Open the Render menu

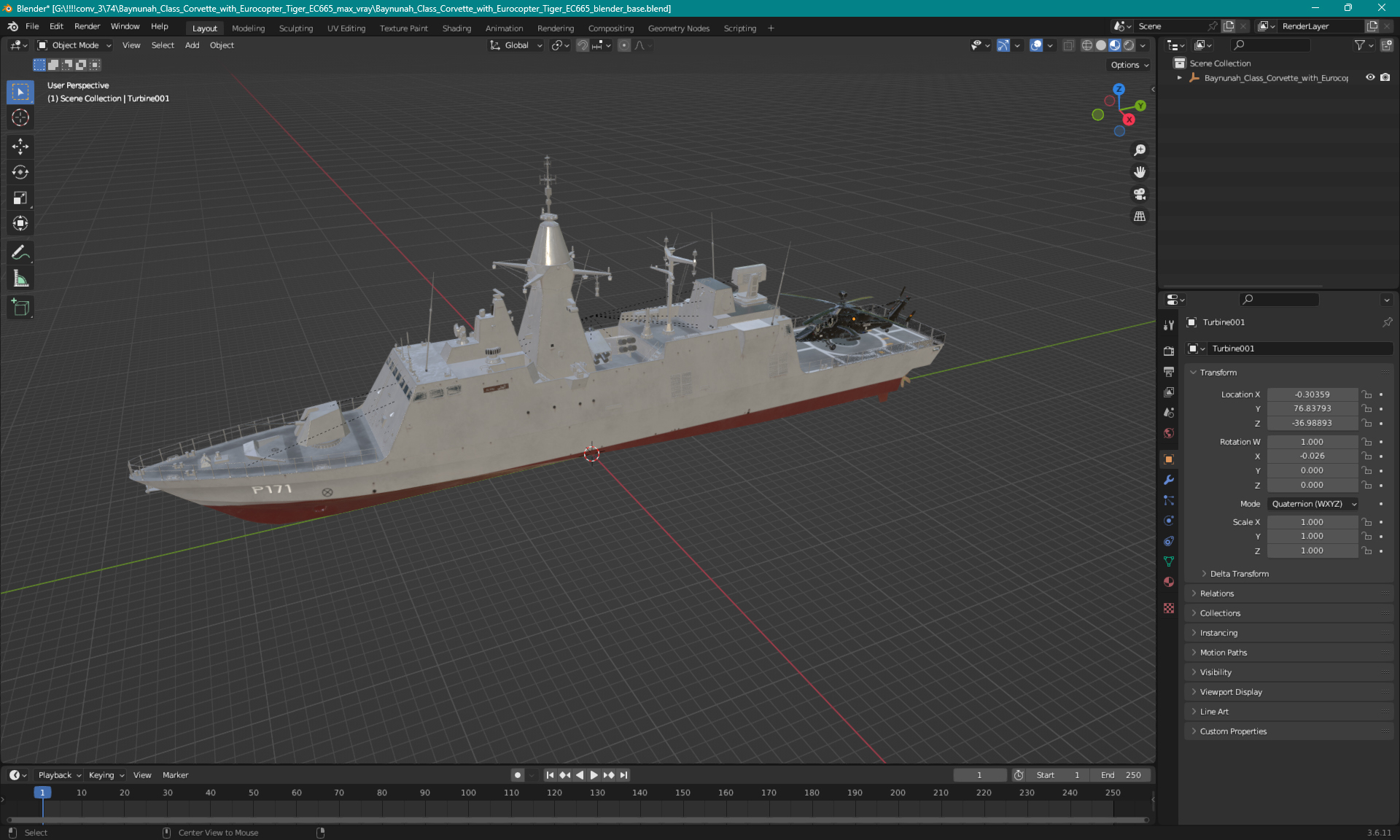87,26
